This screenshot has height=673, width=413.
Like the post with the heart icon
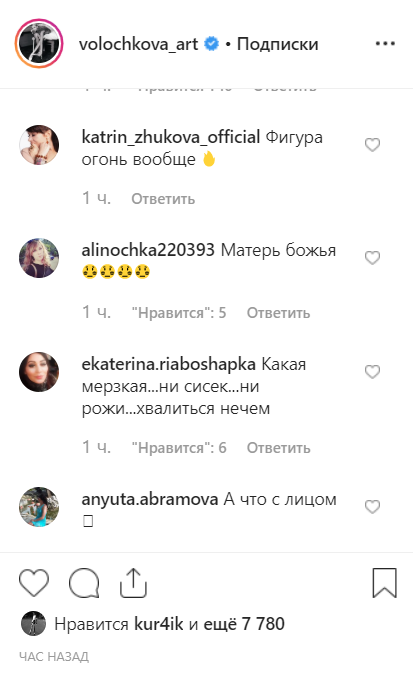coord(34,583)
